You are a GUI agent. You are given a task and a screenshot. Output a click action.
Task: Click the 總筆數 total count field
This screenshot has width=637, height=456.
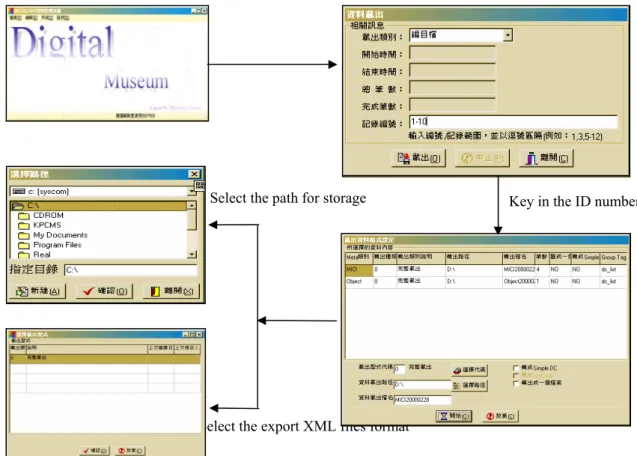[x=452, y=88]
